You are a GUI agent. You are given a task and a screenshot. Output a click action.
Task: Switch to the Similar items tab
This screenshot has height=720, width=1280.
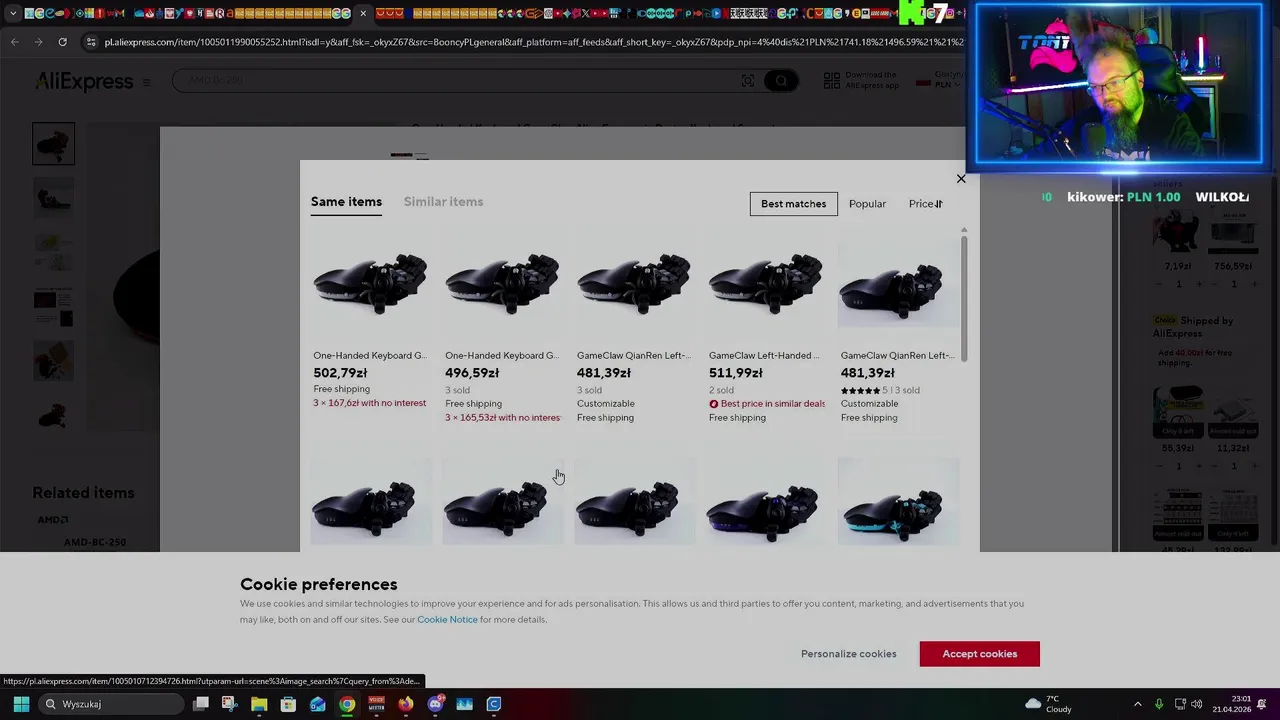(x=443, y=202)
